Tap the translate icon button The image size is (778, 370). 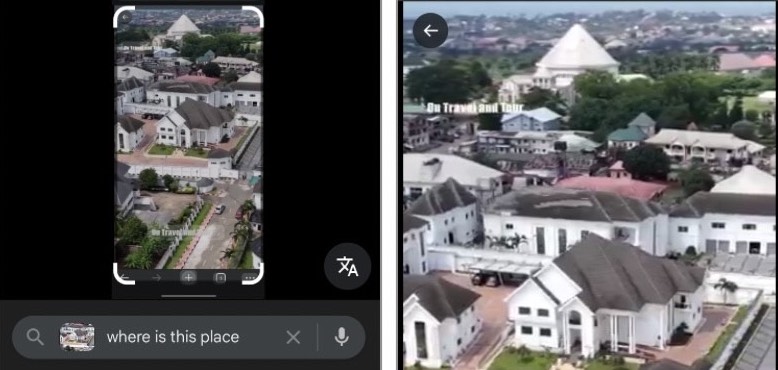347,266
